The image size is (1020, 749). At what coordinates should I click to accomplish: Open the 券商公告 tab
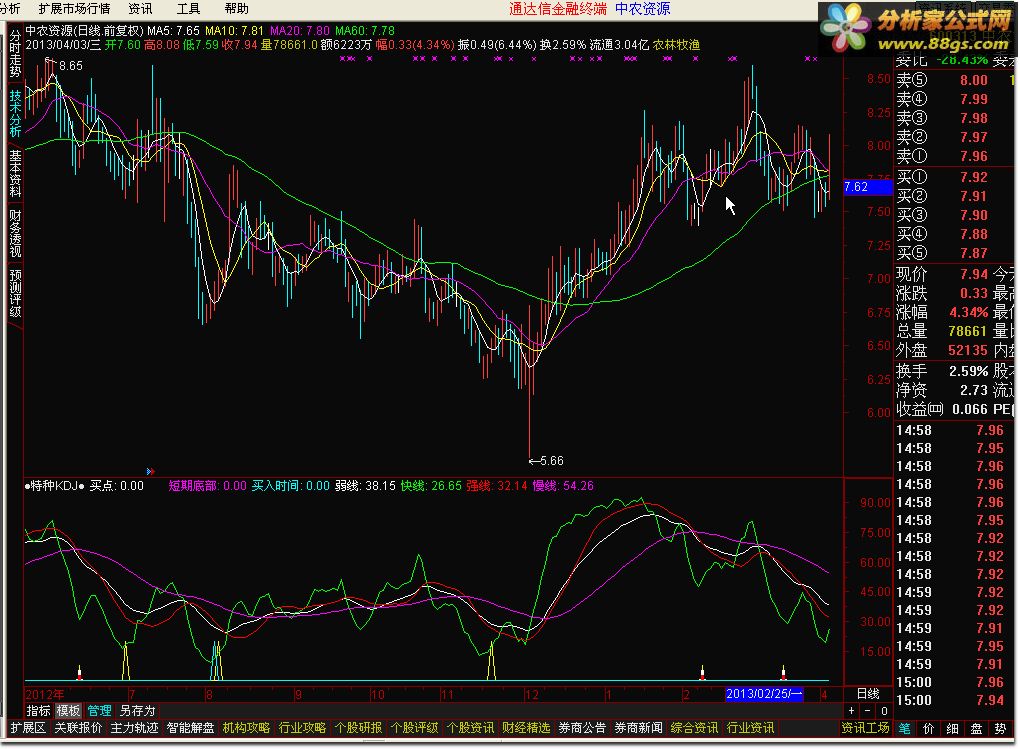coord(582,728)
